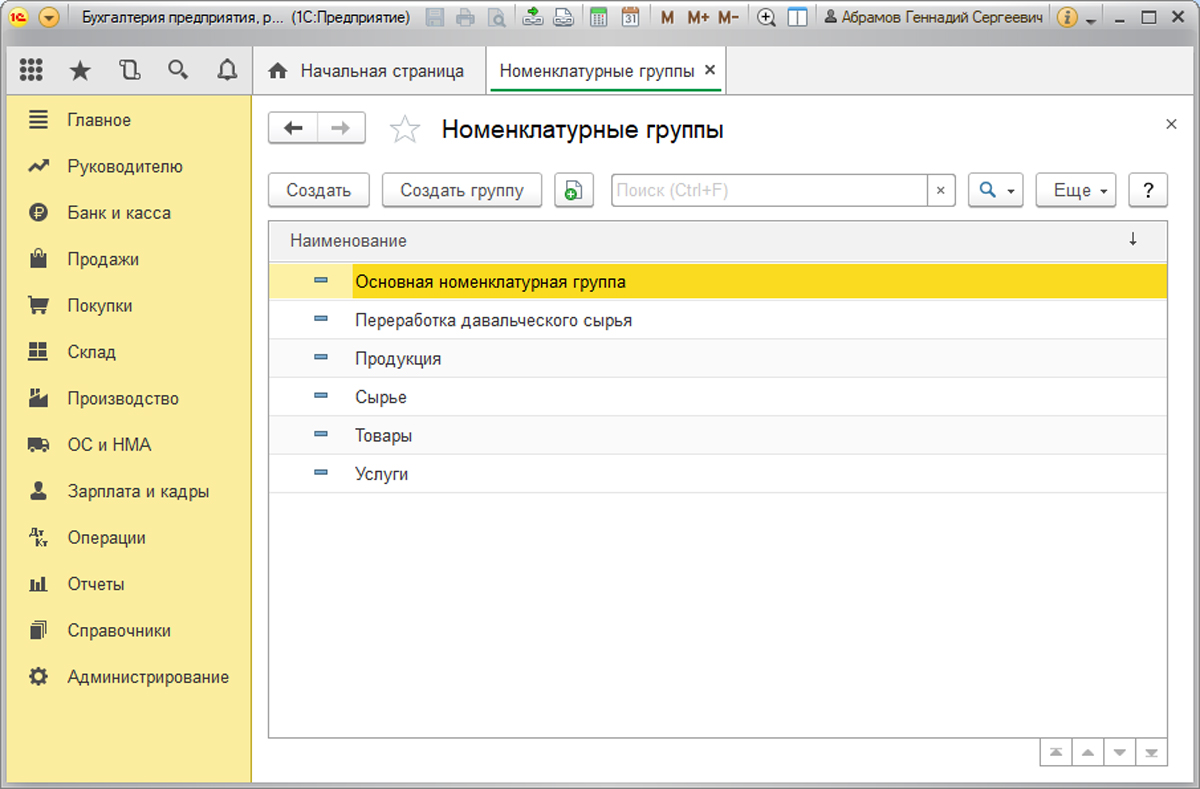Open the Еще dropdown menu
Screen dimensions: 1200x789
[1076, 190]
